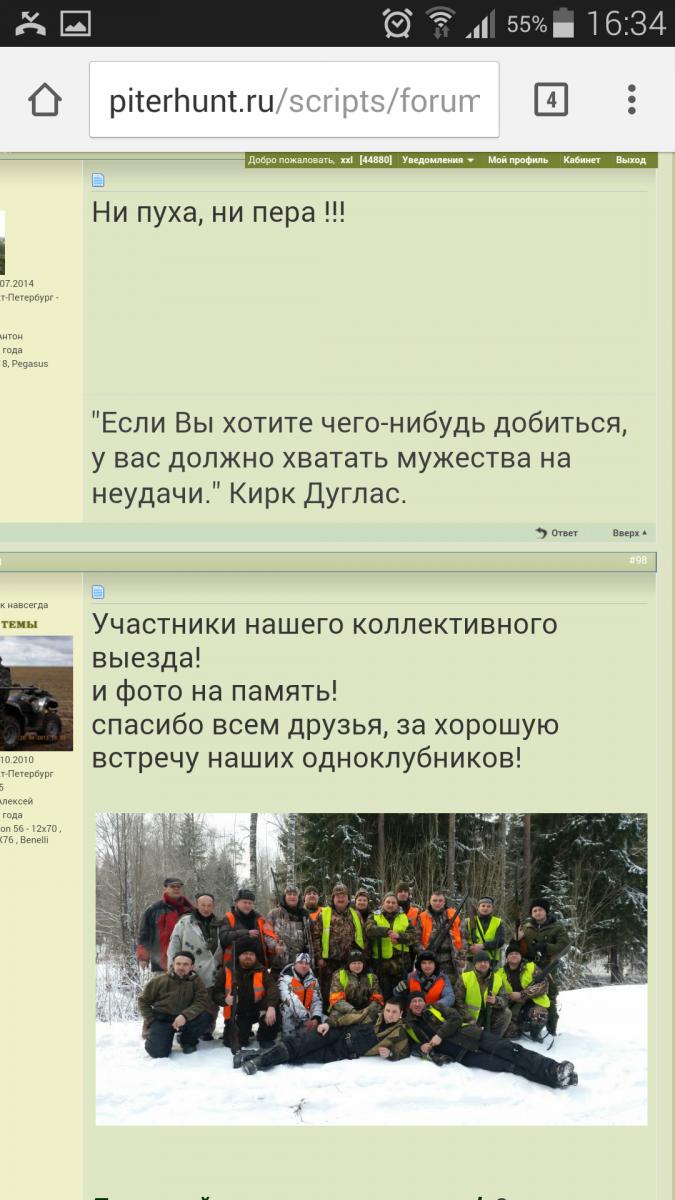This screenshot has height=1200, width=675.
Task: Open the browser tab switcher showing 4
Action: coord(551,100)
